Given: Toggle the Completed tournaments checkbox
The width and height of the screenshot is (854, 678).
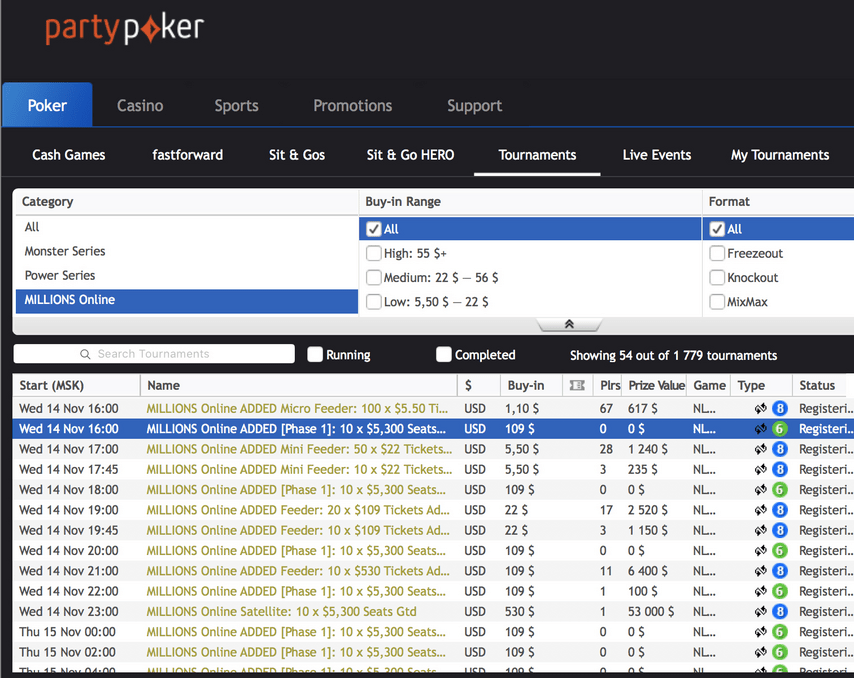Looking at the screenshot, I should (x=444, y=355).
